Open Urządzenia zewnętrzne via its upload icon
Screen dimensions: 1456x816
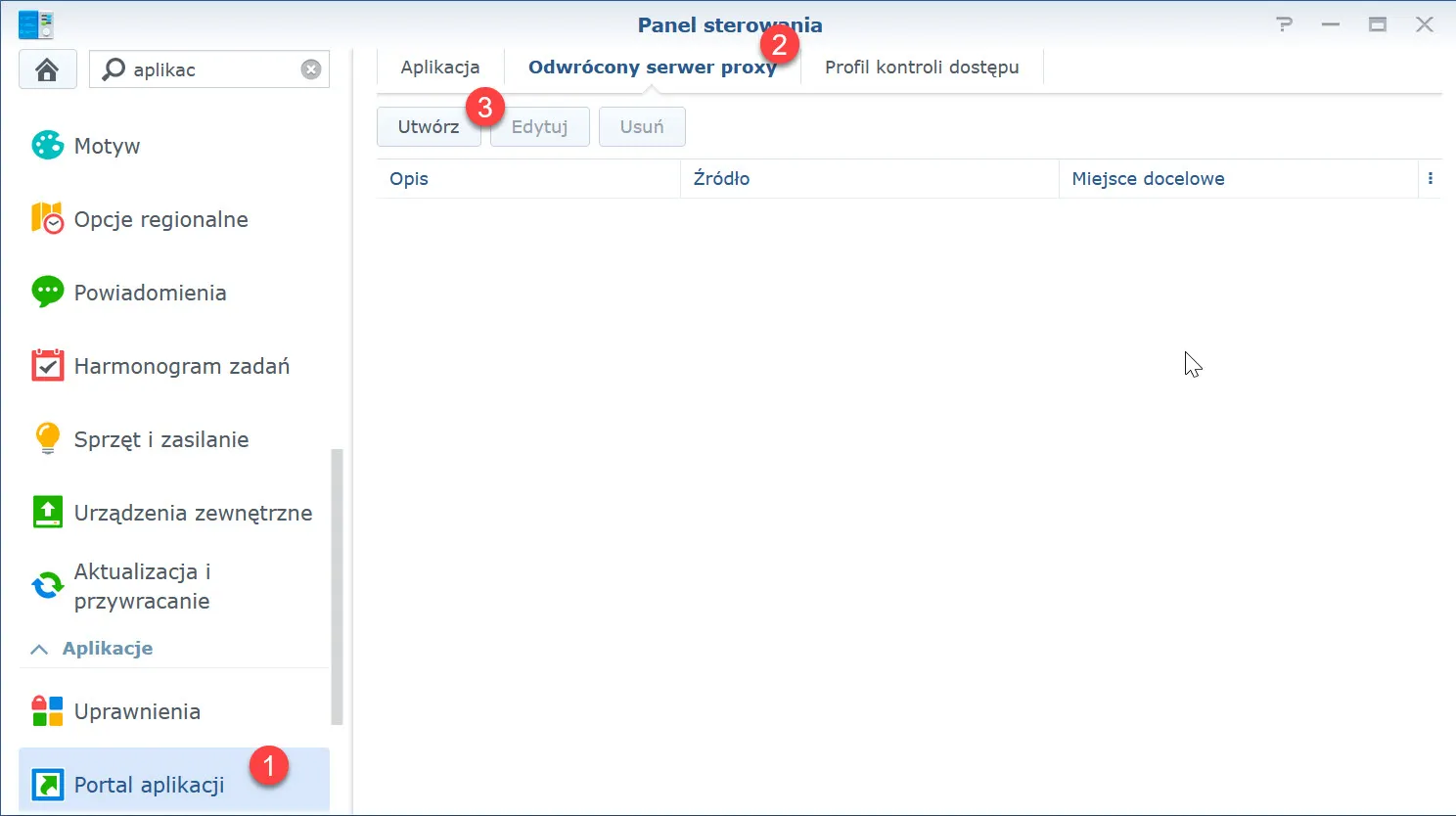tap(47, 513)
